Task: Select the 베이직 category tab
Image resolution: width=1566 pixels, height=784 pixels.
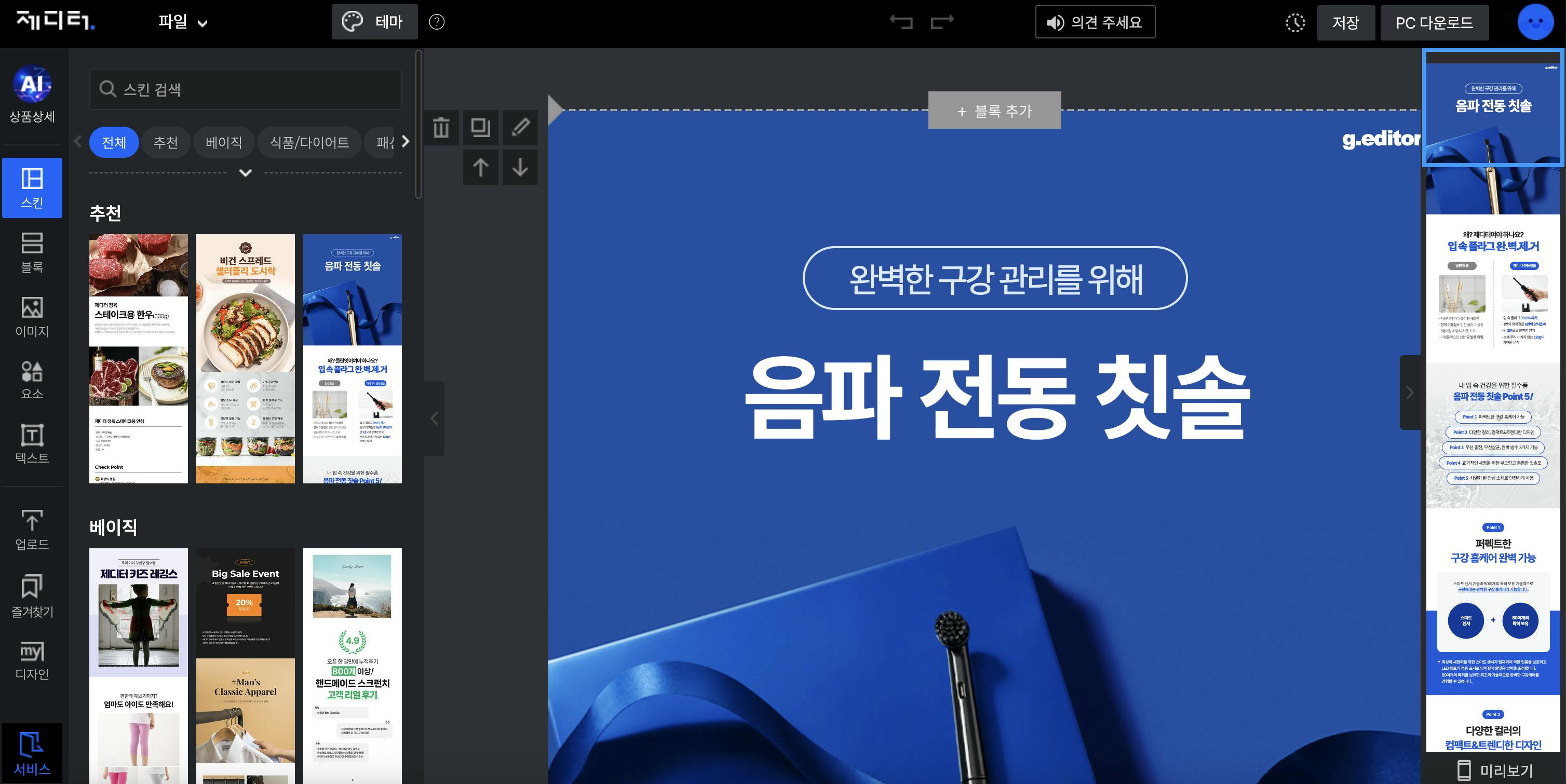Action: tap(224, 142)
